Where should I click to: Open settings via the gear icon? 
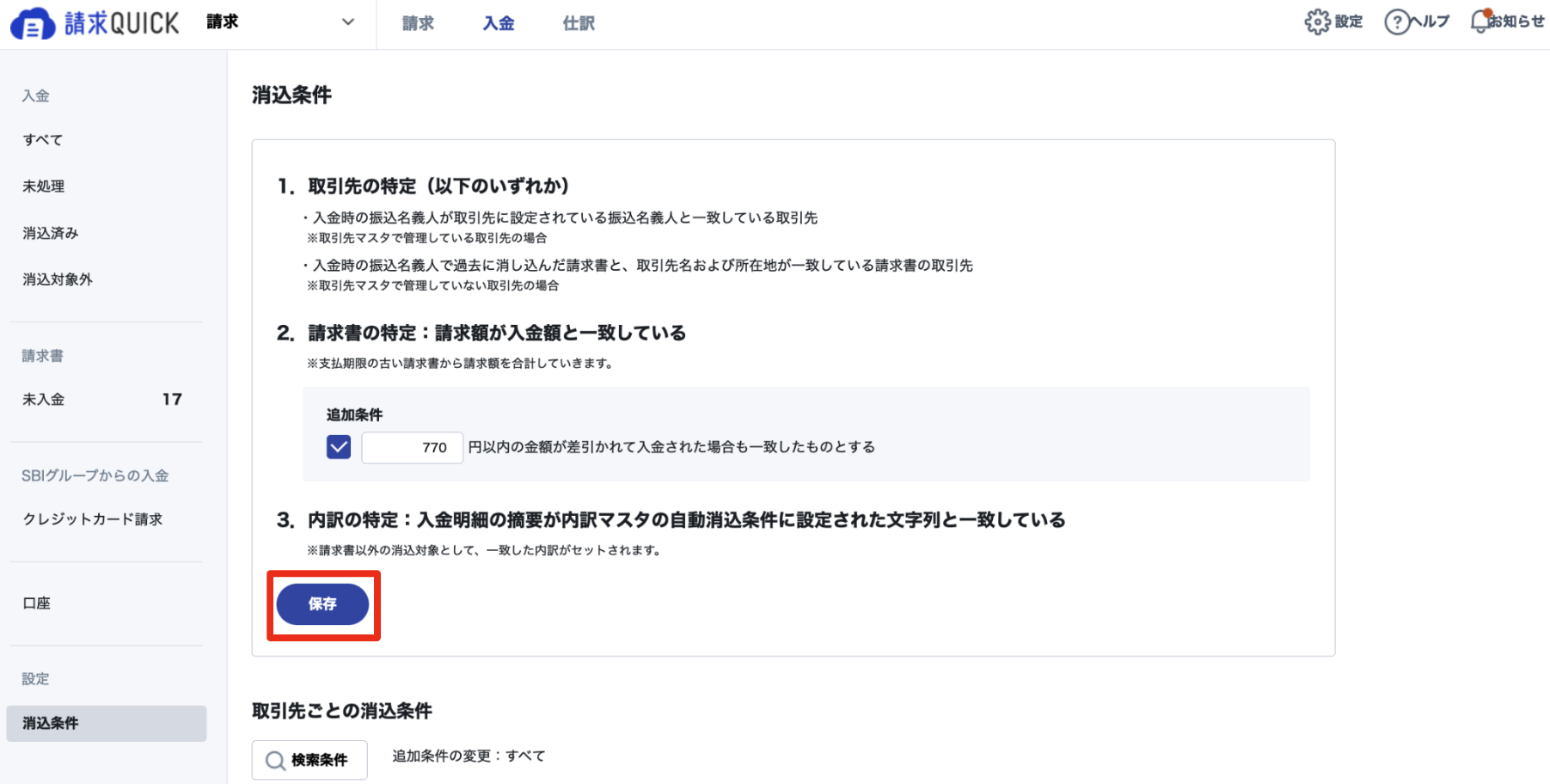pyautogui.click(x=1316, y=22)
